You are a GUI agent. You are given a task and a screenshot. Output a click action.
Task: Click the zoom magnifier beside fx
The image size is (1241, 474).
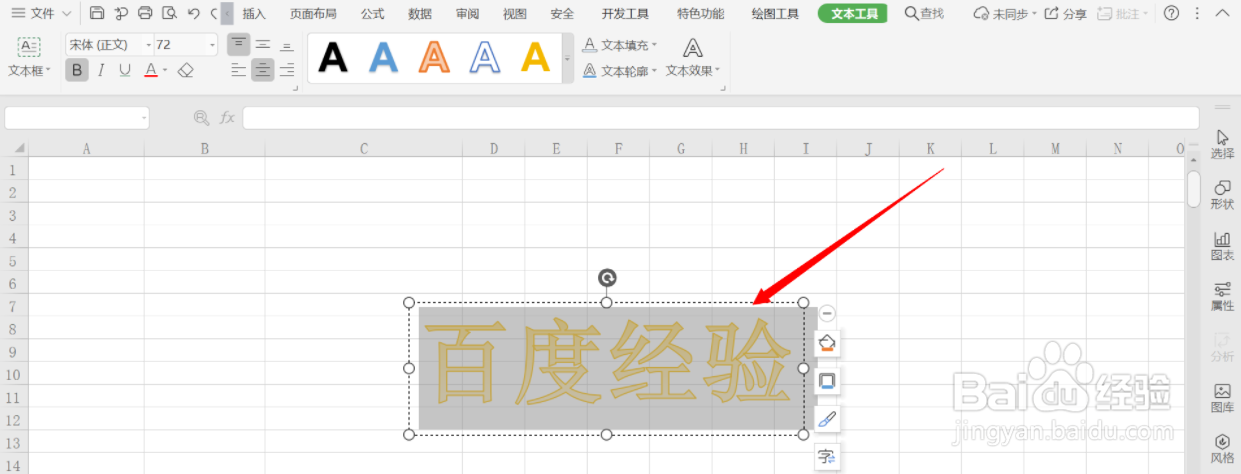pyautogui.click(x=201, y=118)
